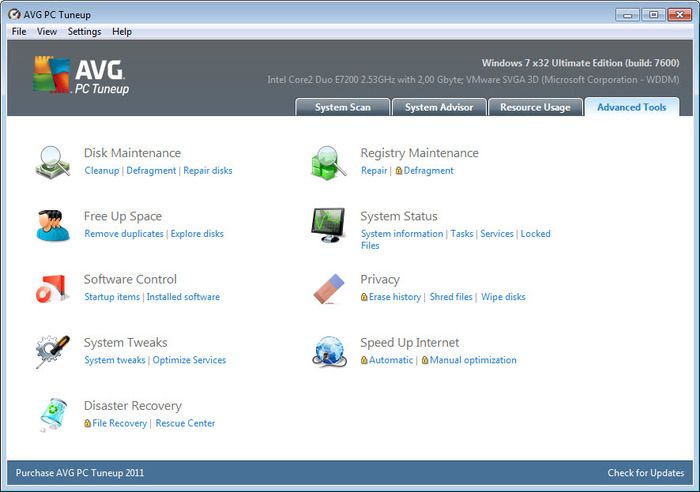700x492 pixels.
Task: Click the Registry Maintenance heading
Action: (419, 153)
